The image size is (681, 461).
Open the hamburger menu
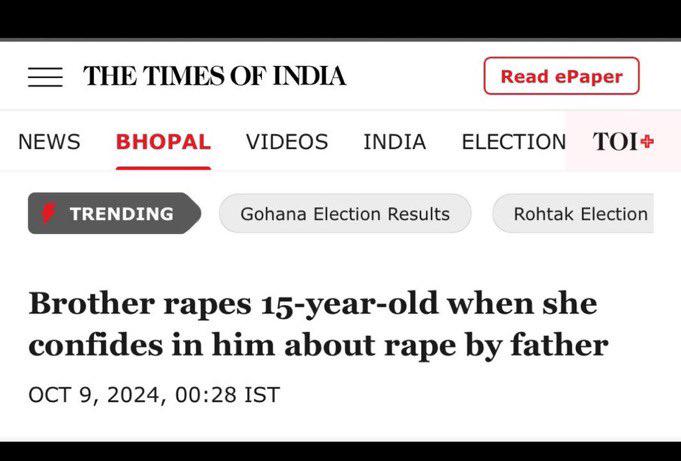45,77
